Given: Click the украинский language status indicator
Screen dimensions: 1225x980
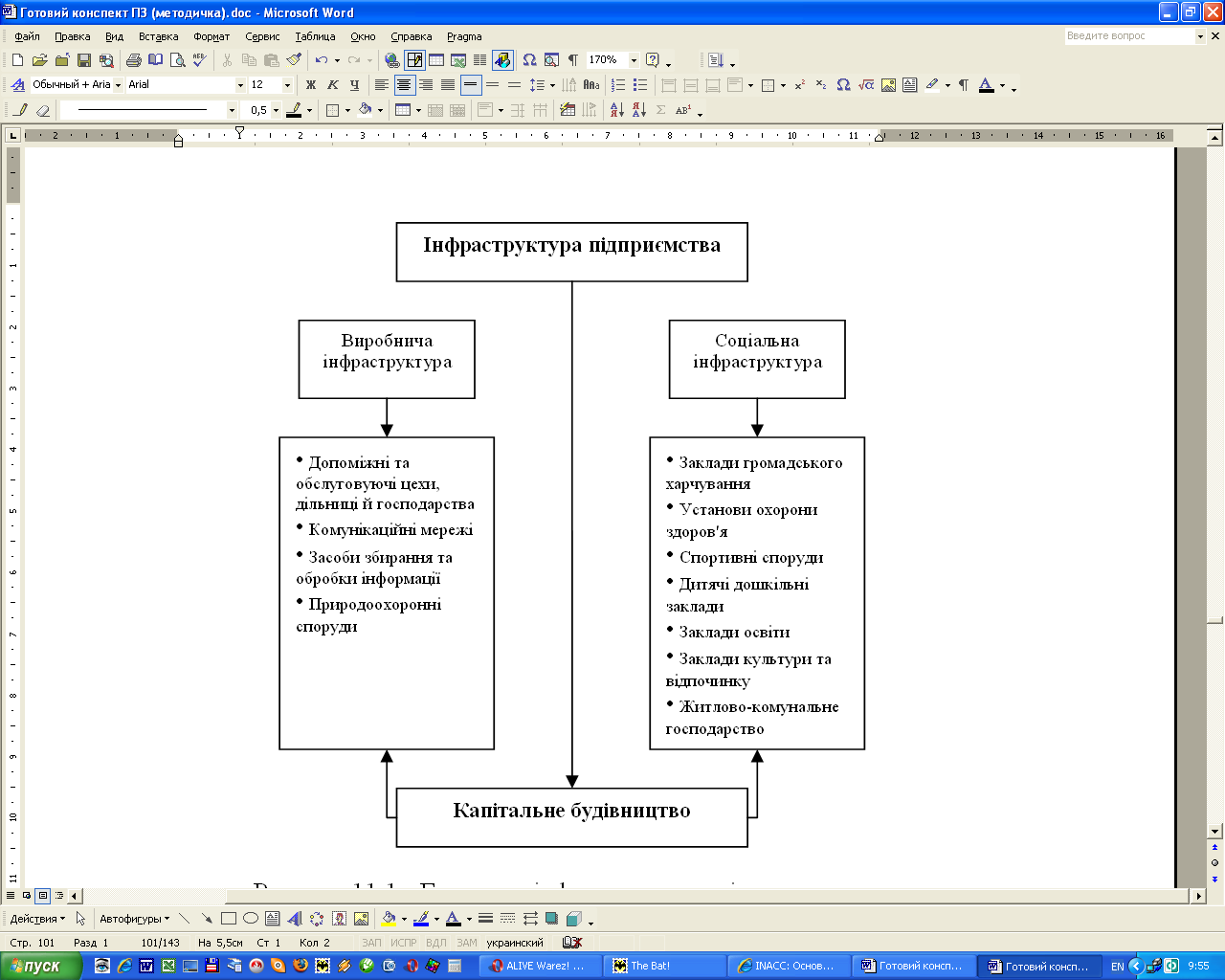Looking at the screenshot, I should click(x=515, y=943).
